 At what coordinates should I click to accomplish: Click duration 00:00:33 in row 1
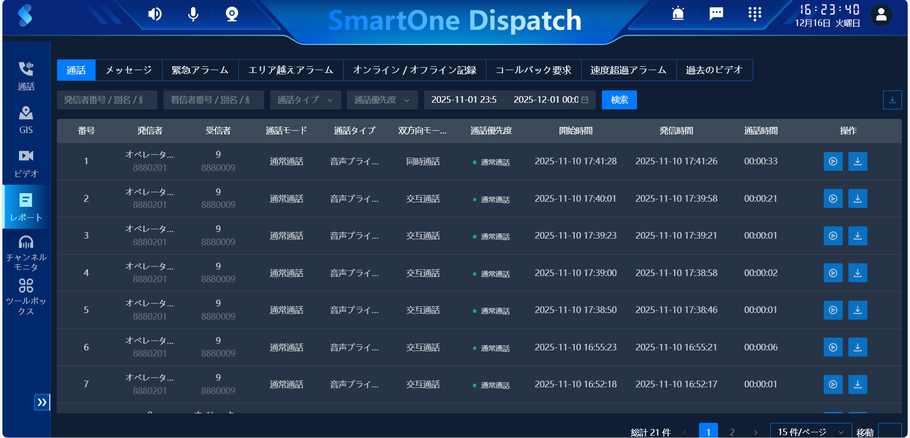(760, 161)
